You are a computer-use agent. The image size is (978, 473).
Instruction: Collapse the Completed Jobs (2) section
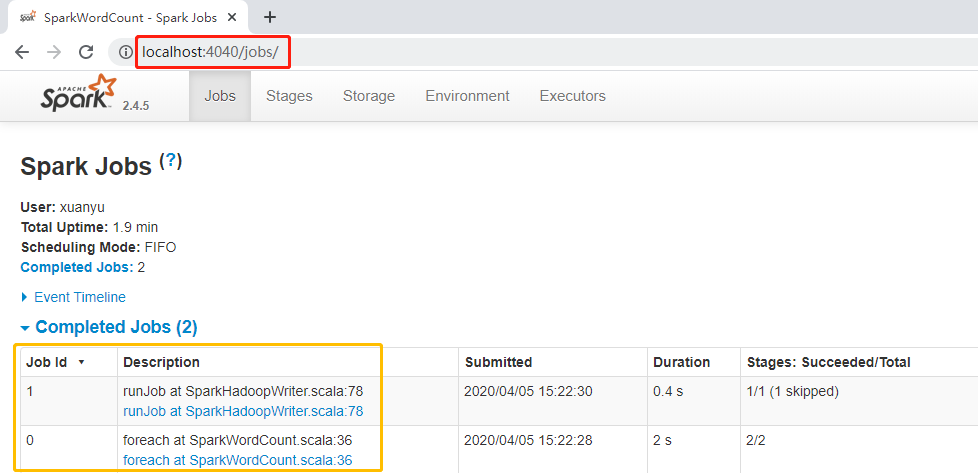(x=109, y=327)
